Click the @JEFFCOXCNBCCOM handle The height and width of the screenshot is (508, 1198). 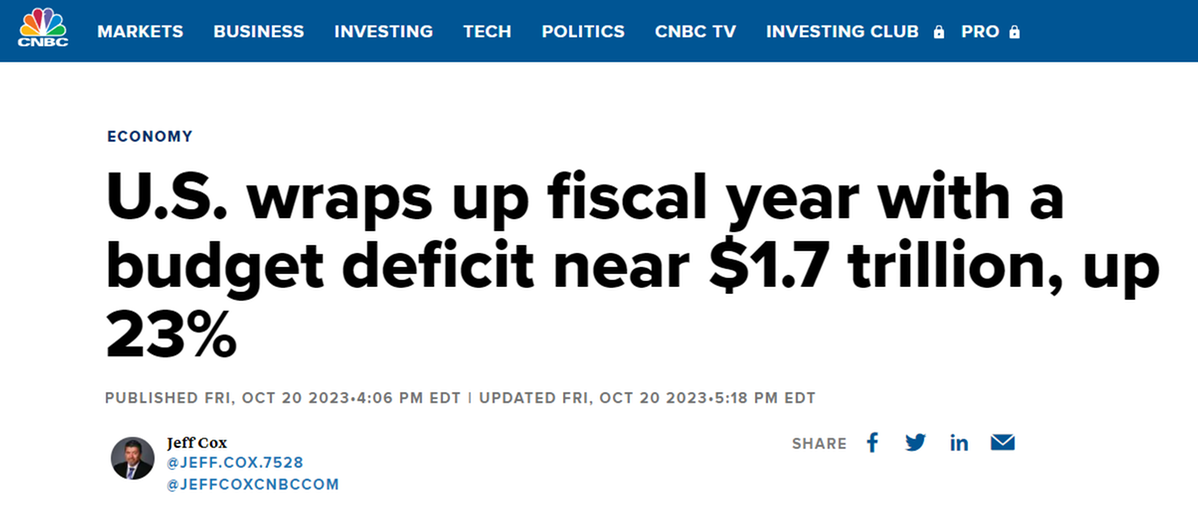click(x=253, y=484)
